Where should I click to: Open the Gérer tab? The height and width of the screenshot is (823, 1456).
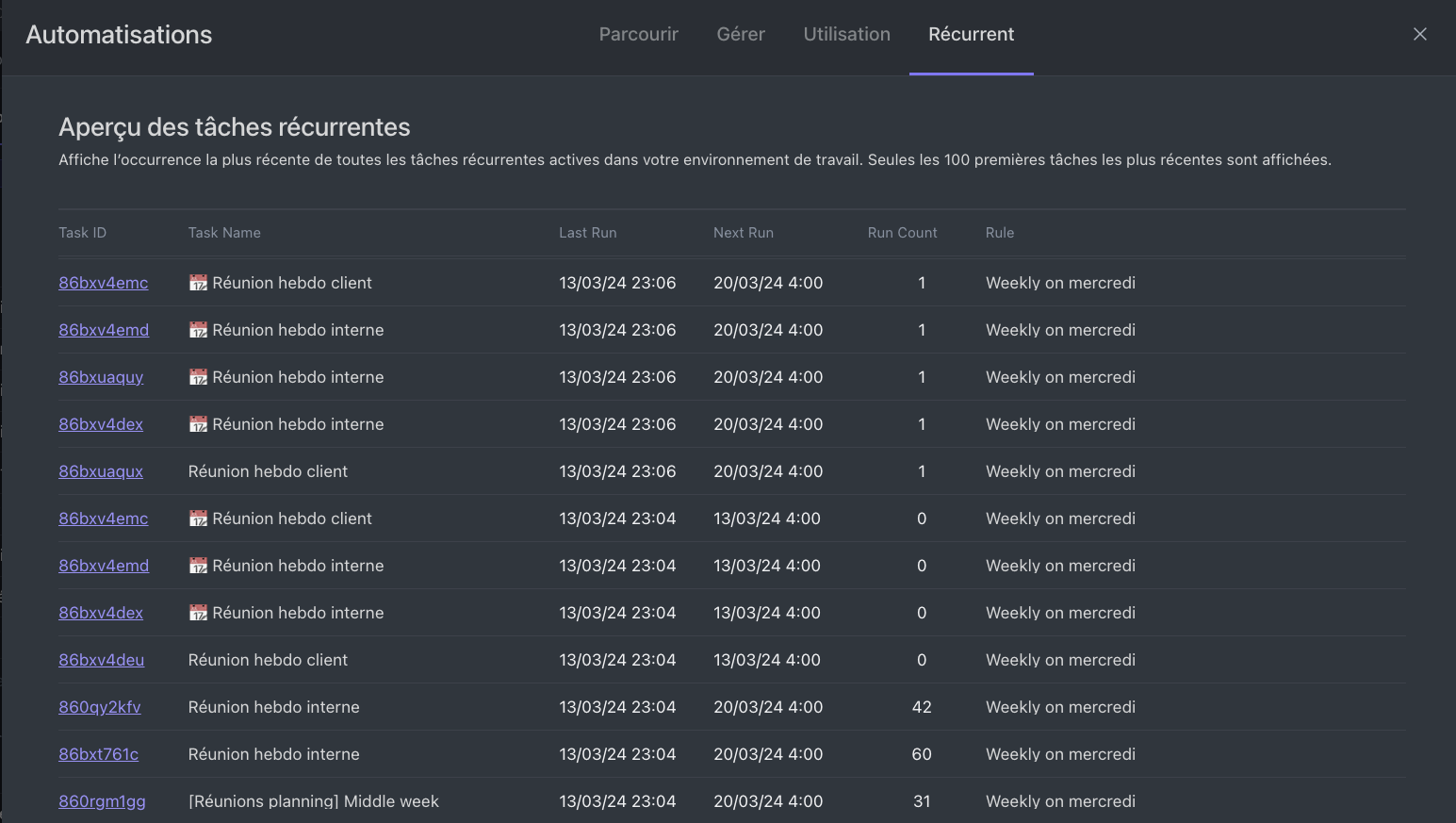[741, 34]
